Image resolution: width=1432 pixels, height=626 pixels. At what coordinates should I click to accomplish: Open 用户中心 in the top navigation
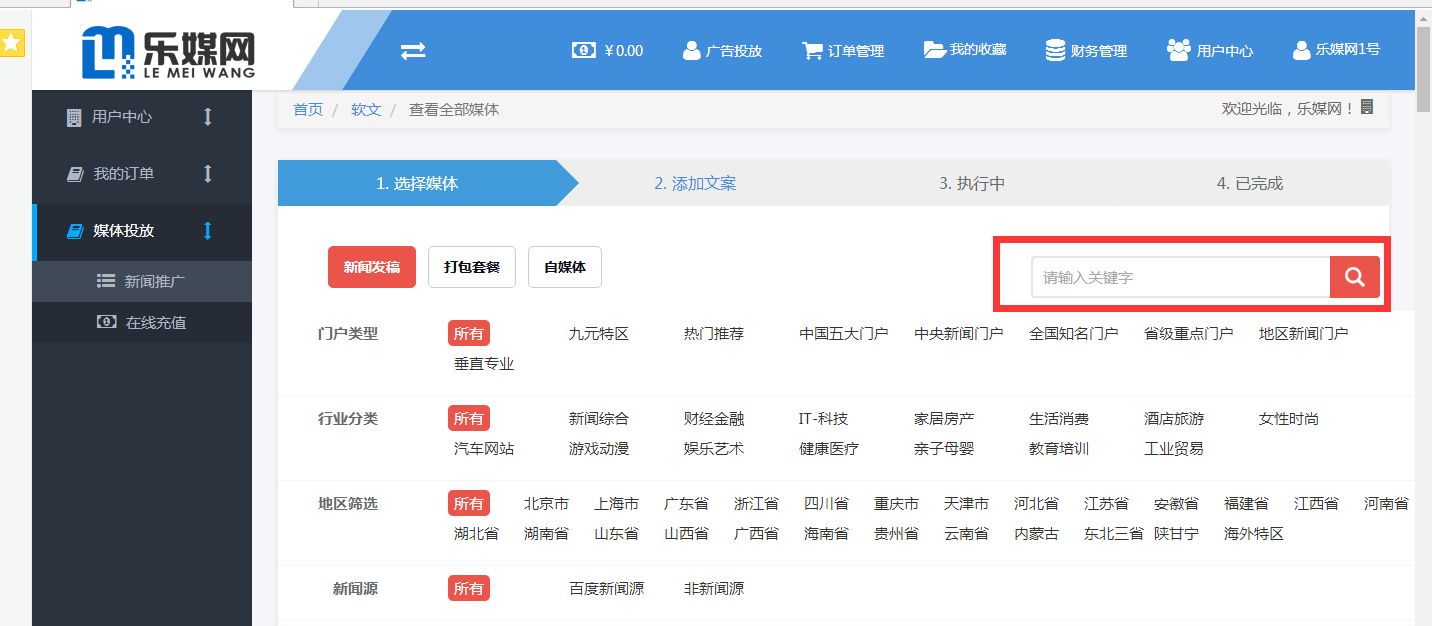click(x=1210, y=50)
